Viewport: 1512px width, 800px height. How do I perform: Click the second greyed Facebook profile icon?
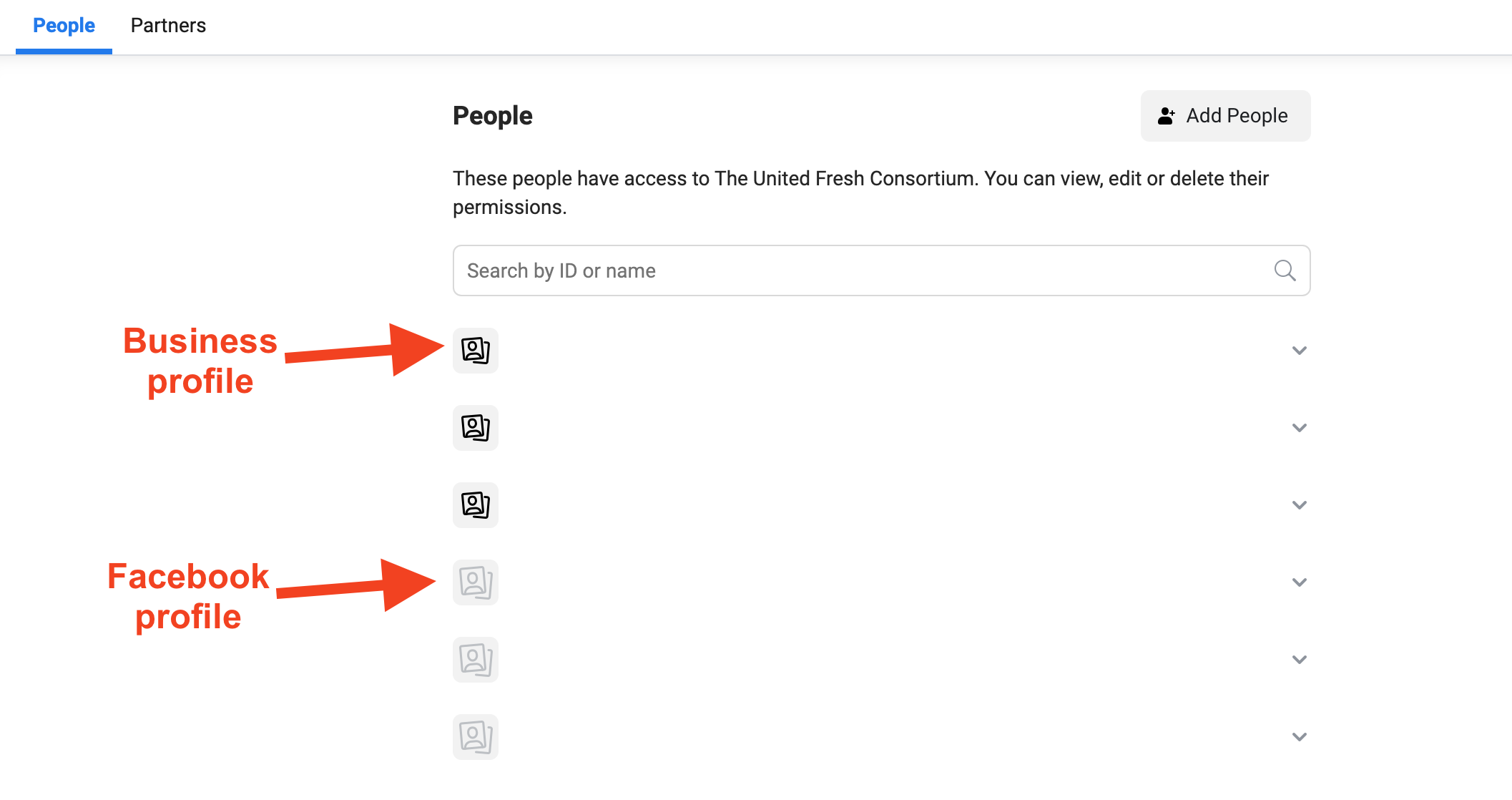click(x=476, y=660)
